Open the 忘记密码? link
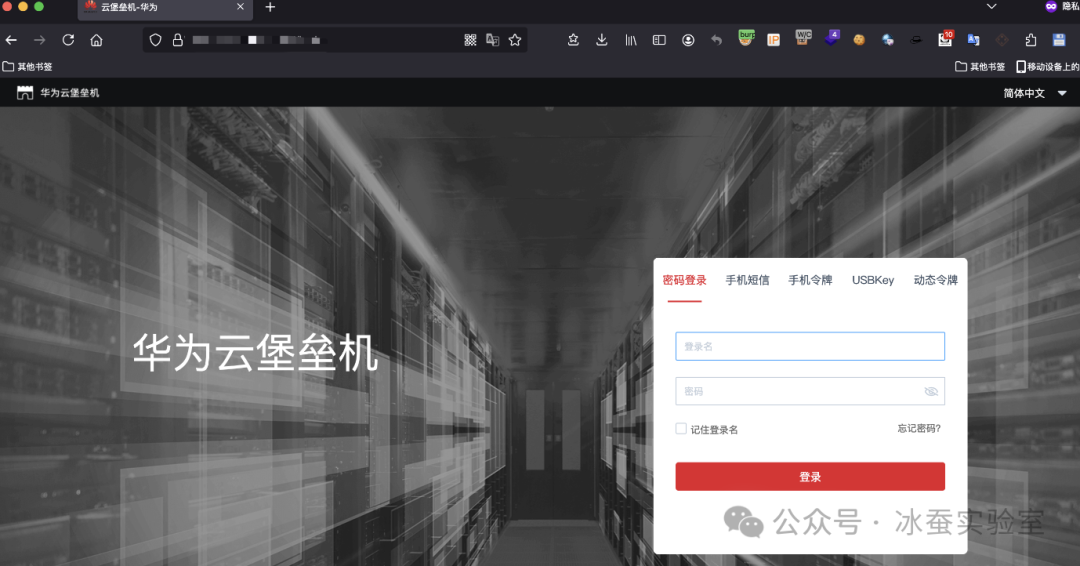 (x=919, y=428)
